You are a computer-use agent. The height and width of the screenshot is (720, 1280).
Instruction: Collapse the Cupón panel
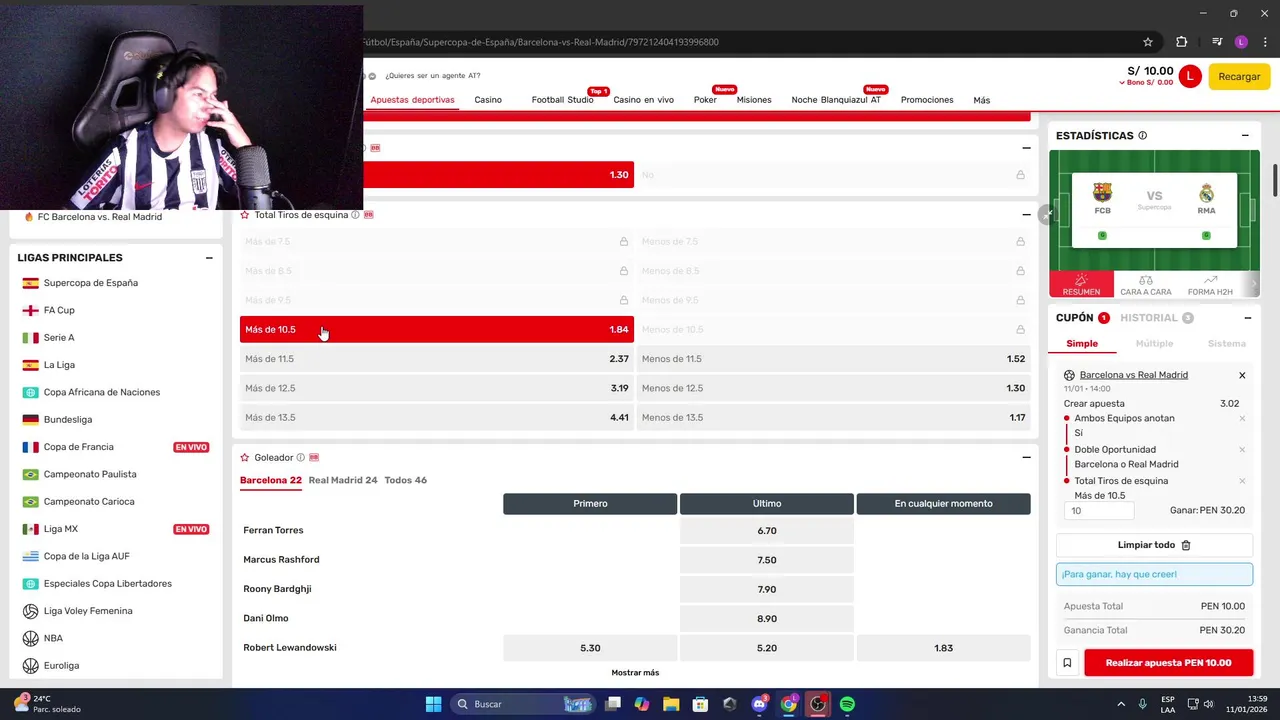(1247, 318)
